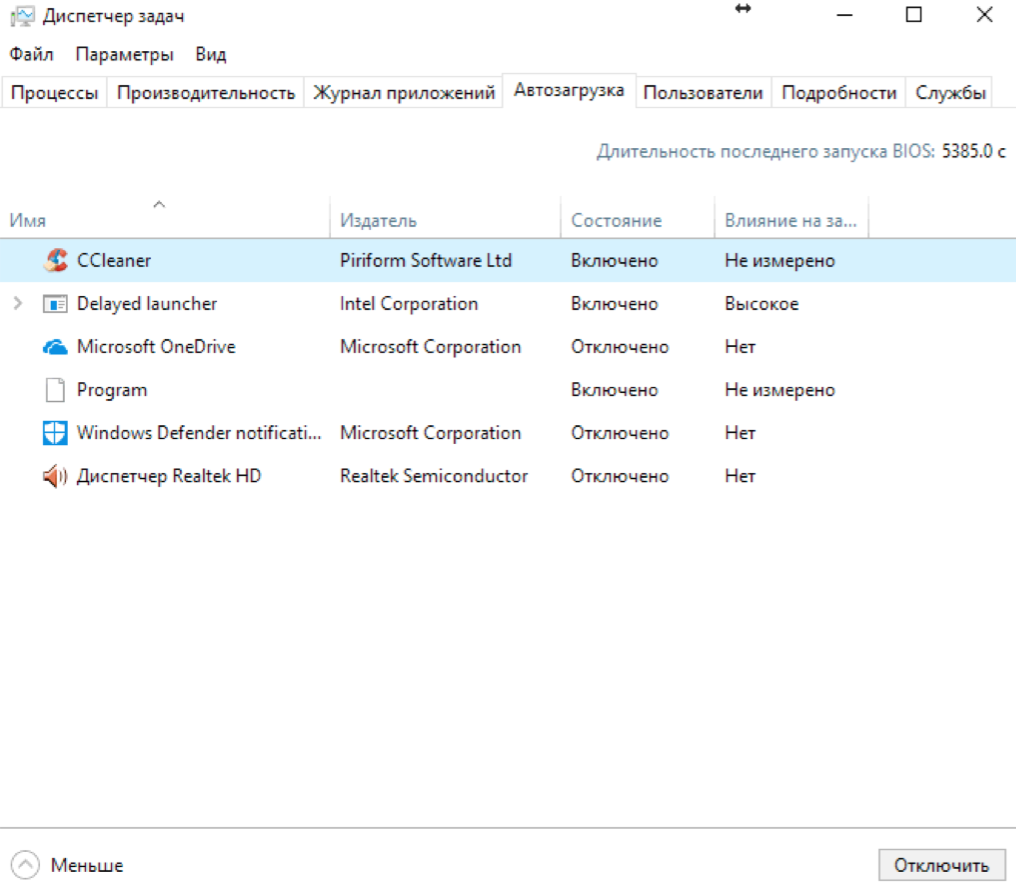The image size is (1016, 896).
Task: Click the Отключить button
Action: (x=942, y=866)
